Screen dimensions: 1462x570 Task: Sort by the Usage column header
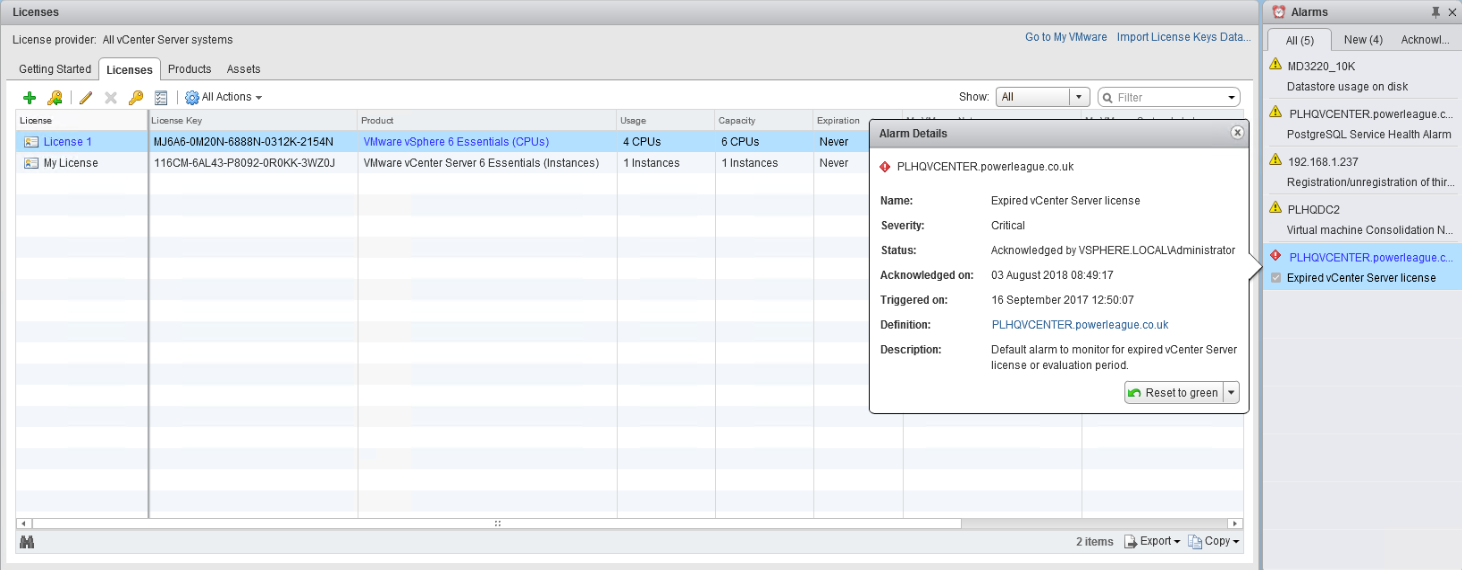coord(665,121)
